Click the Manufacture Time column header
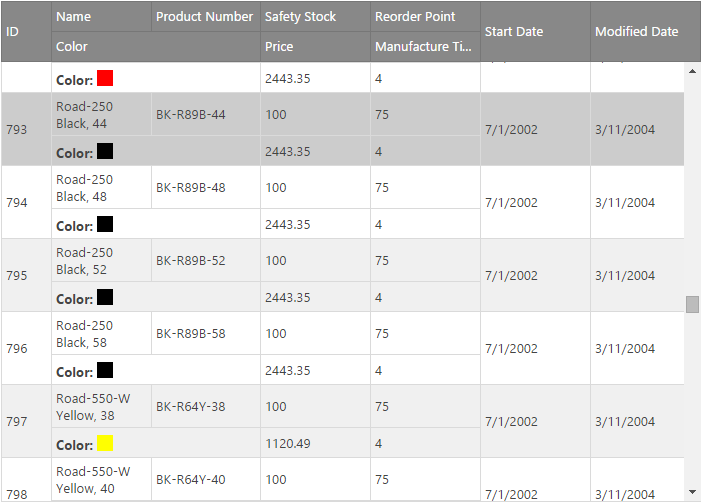This screenshot has height=503, width=703. pos(425,47)
